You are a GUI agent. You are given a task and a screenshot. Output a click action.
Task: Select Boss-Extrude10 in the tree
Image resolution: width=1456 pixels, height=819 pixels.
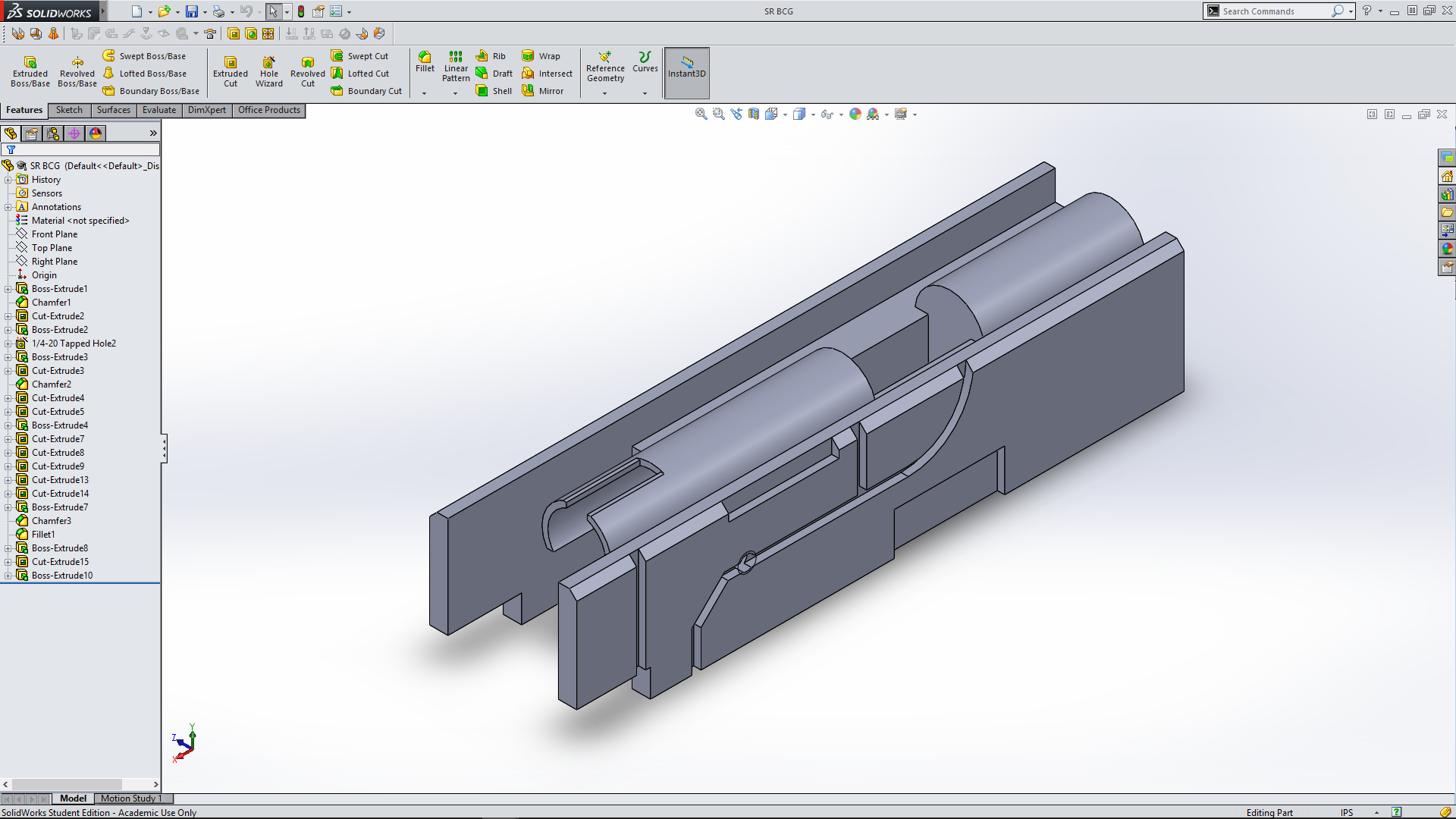(x=61, y=576)
